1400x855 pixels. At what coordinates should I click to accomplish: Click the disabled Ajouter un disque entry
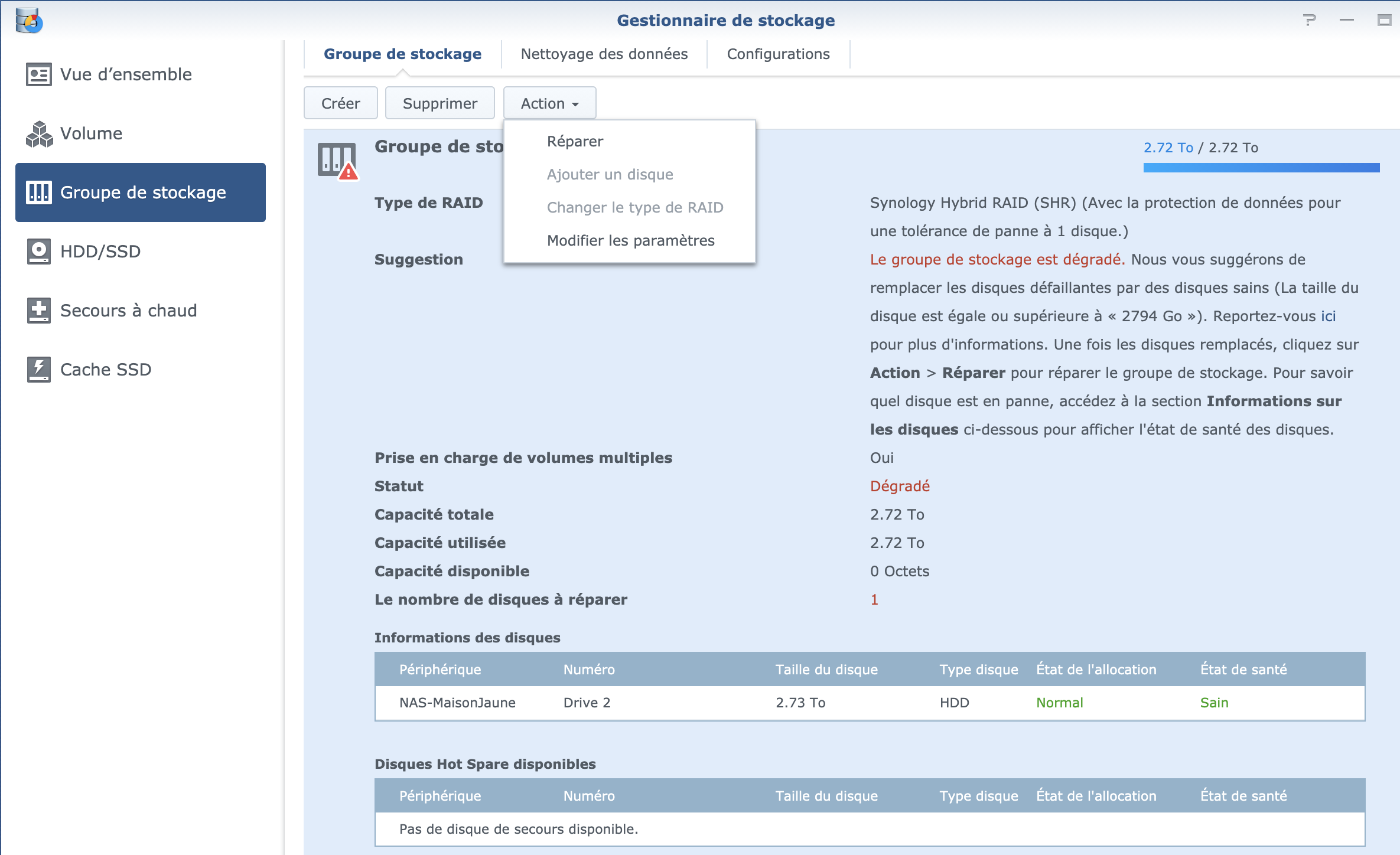click(610, 175)
